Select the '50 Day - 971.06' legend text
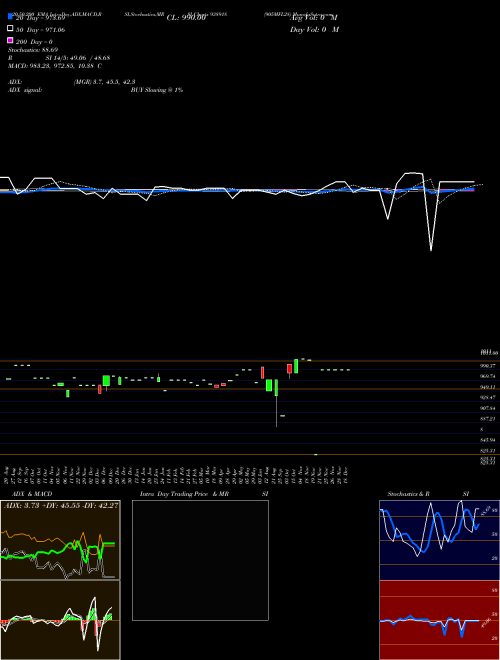 [40, 30]
